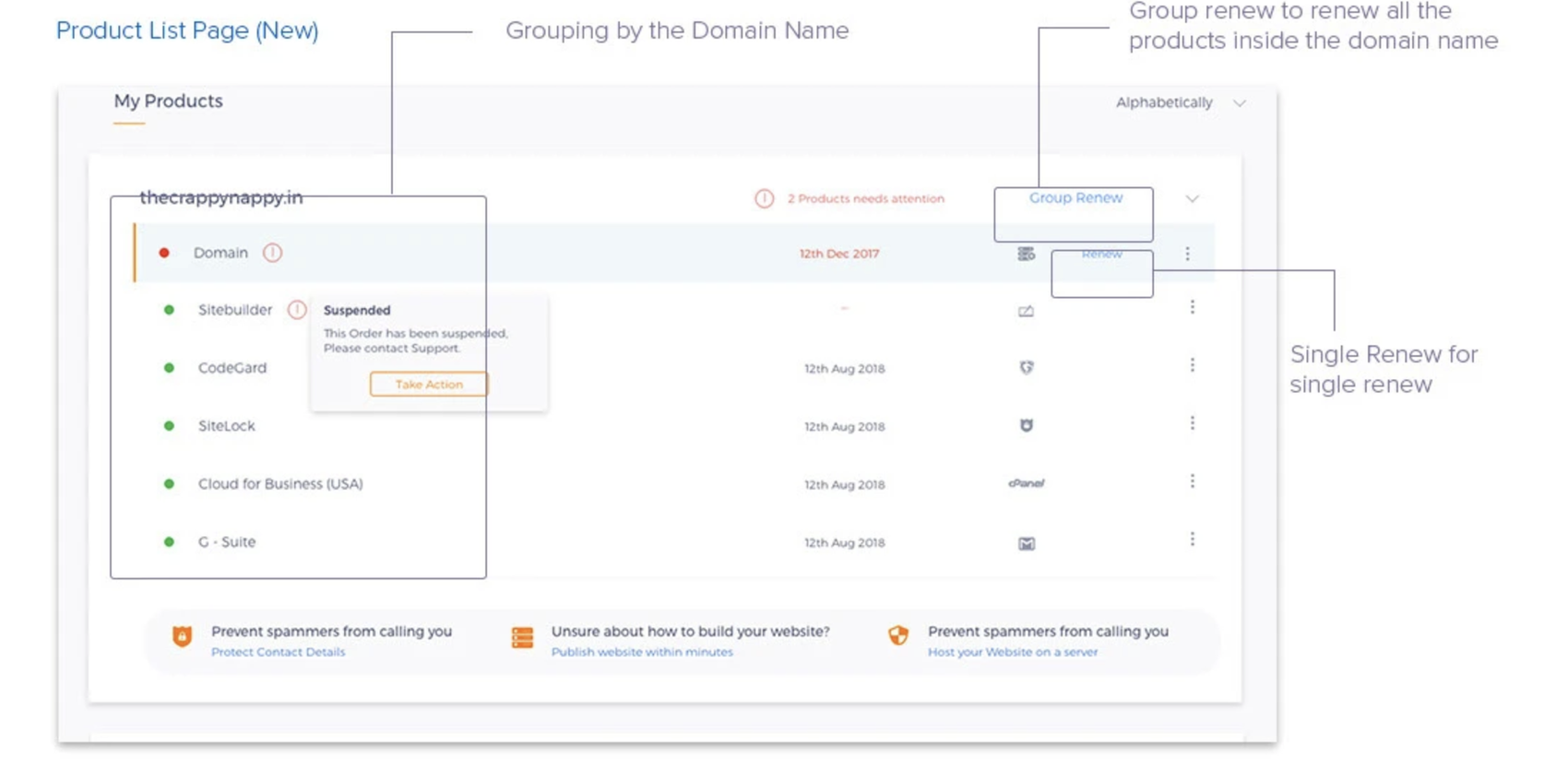The width and height of the screenshot is (1568, 772).
Task: Click the Sitebuilder edit icon
Action: point(1026,311)
